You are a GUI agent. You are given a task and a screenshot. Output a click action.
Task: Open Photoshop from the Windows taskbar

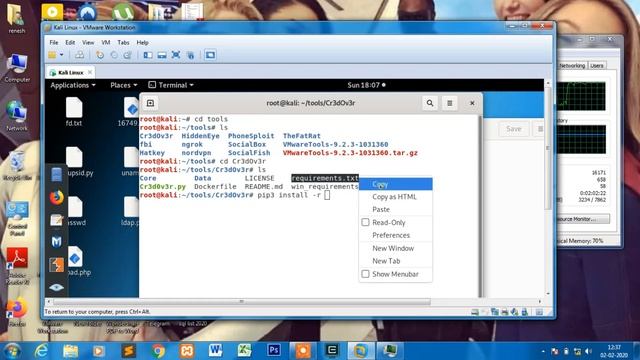click(274, 350)
